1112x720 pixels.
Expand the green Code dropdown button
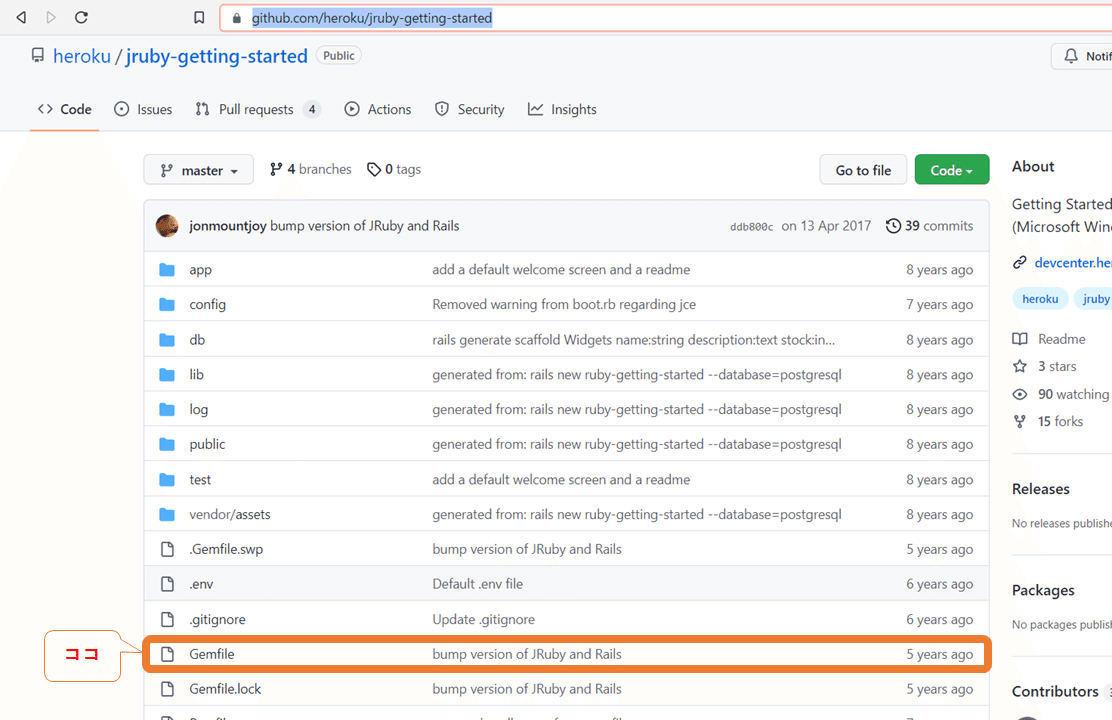pyautogui.click(x=952, y=170)
